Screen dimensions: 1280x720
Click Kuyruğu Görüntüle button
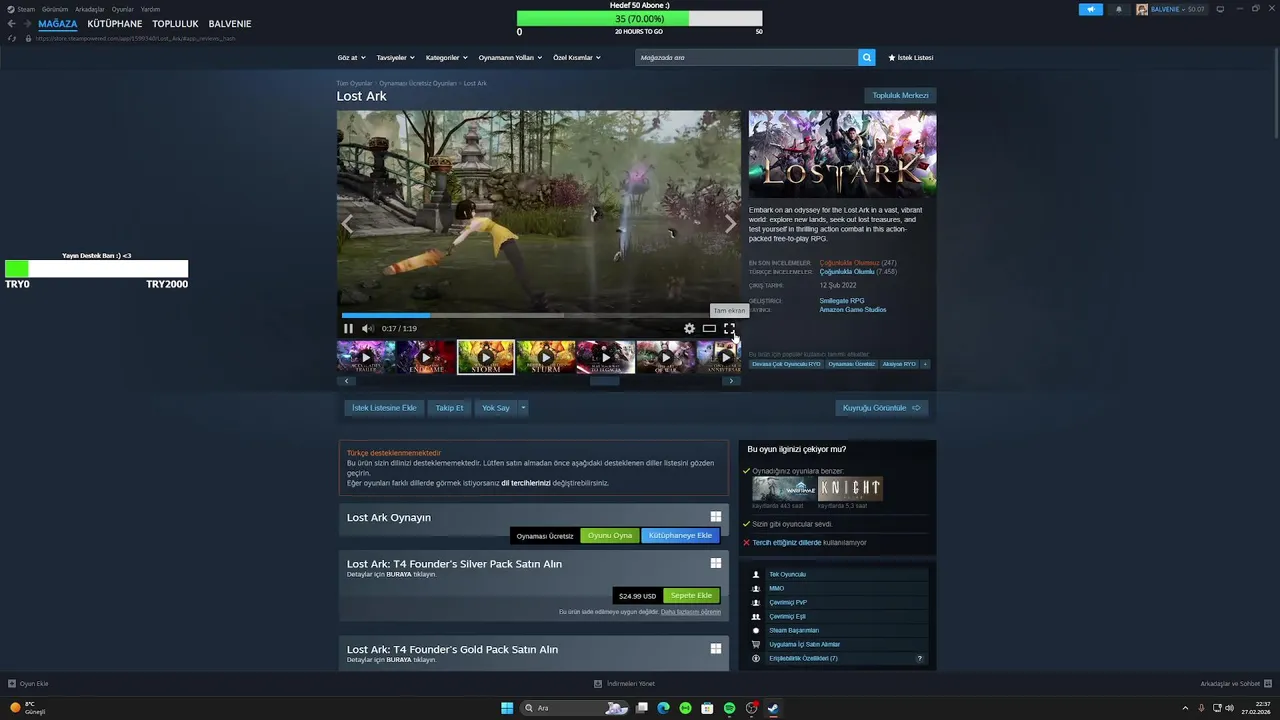point(881,408)
